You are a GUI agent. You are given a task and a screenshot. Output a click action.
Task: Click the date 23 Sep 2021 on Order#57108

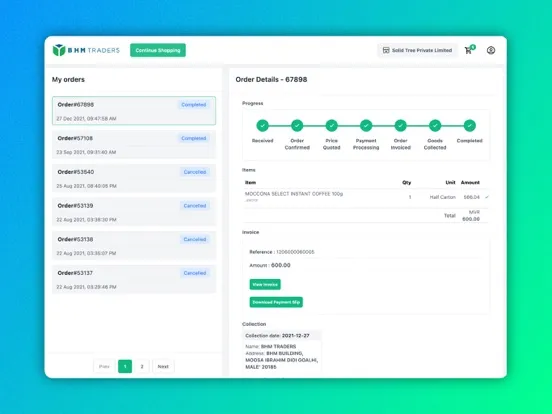pos(86,152)
